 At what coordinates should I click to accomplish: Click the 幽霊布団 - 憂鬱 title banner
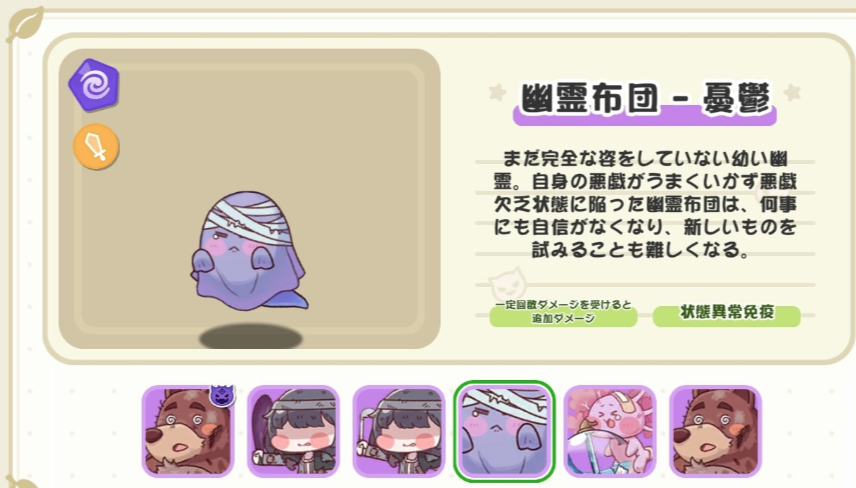[x=645, y=102]
